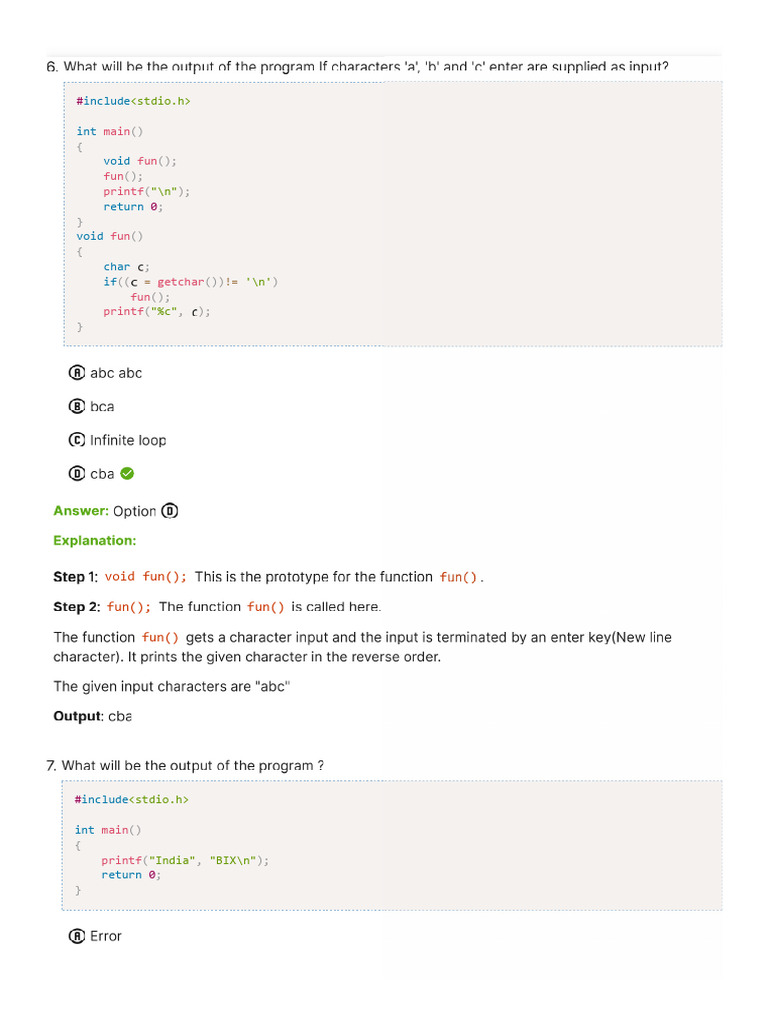Click the green 'Explanation:' heading
Image resolution: width=768 pixels, height=1024 pixels.
[95, 541]
